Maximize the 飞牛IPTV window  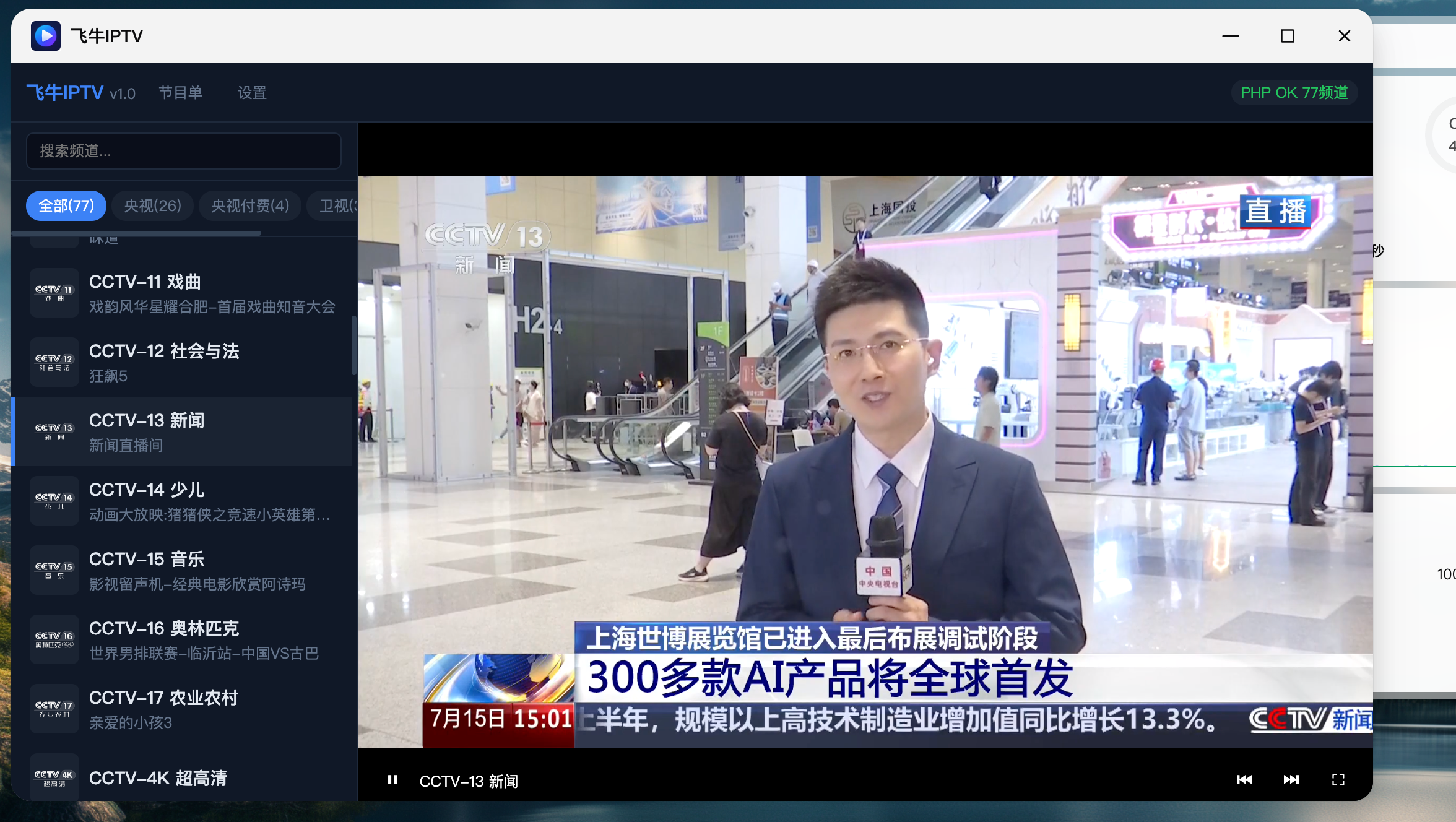click(x=1288, y=36)
